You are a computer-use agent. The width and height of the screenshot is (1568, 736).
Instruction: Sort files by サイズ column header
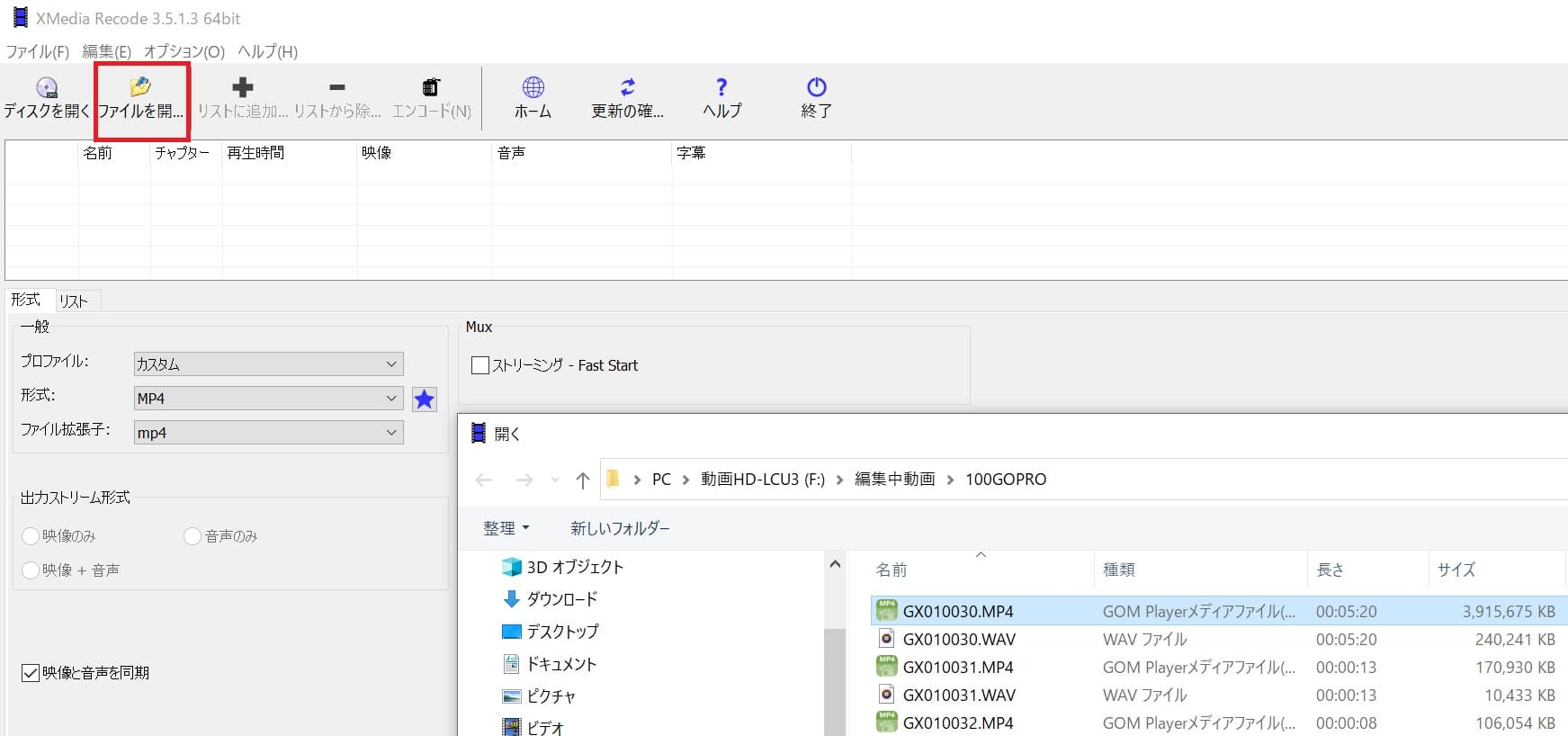click(1497, 570)
